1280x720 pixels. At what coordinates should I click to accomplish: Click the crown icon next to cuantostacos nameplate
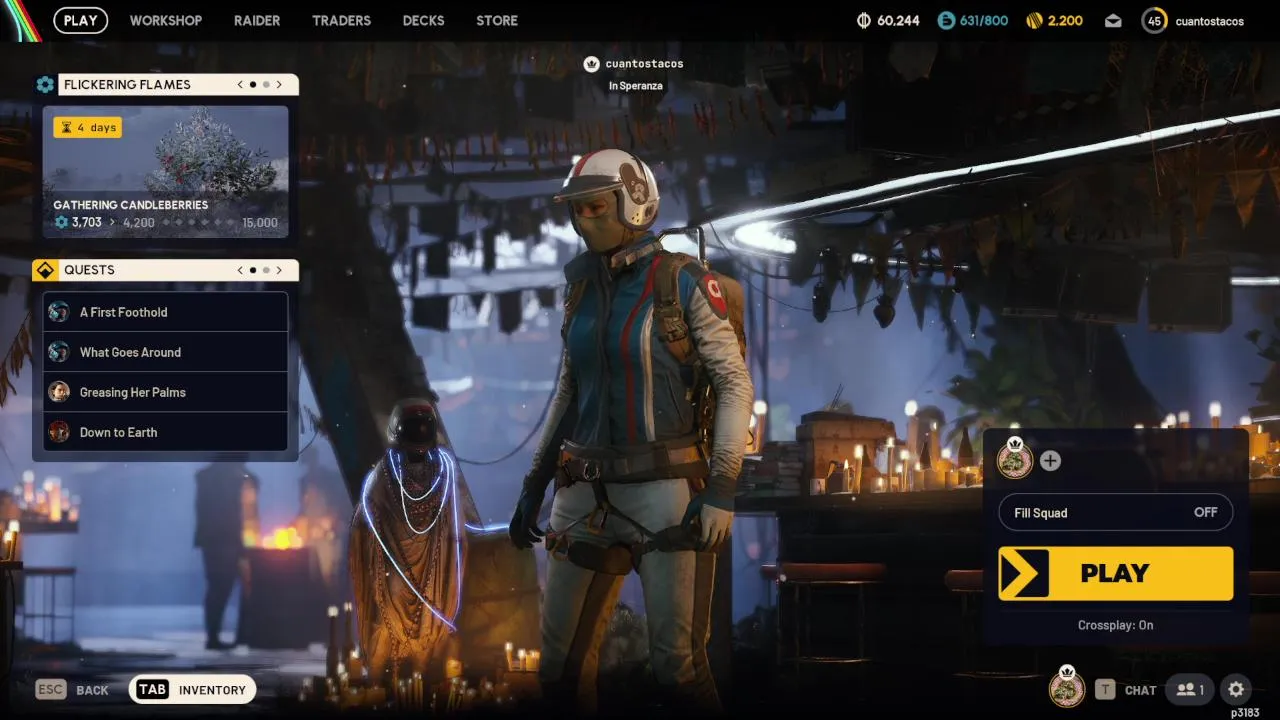tap(591, 64)
